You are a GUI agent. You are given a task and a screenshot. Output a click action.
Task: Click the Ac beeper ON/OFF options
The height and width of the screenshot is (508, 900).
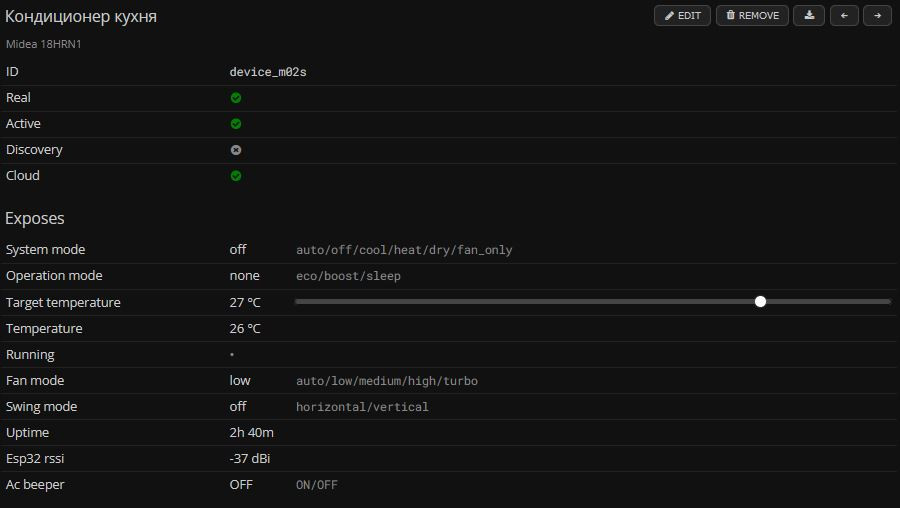317,485
